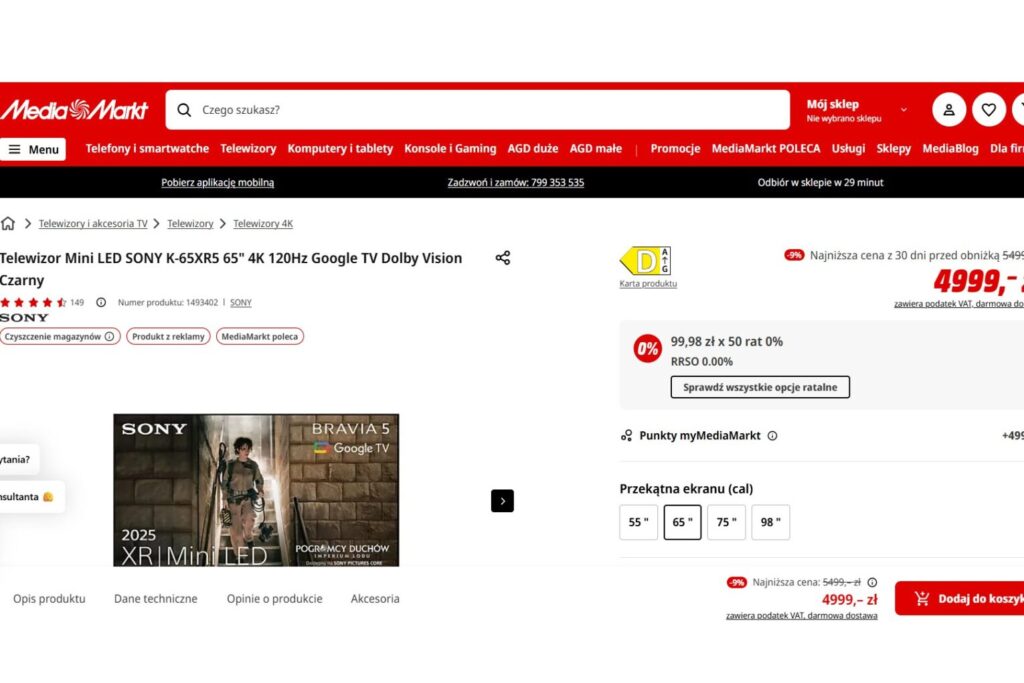Image resolution: width=1024 pixels, height=683 pixels.
Task: Expand the Mój sklep store dropdown
Action: pos(904,110)
